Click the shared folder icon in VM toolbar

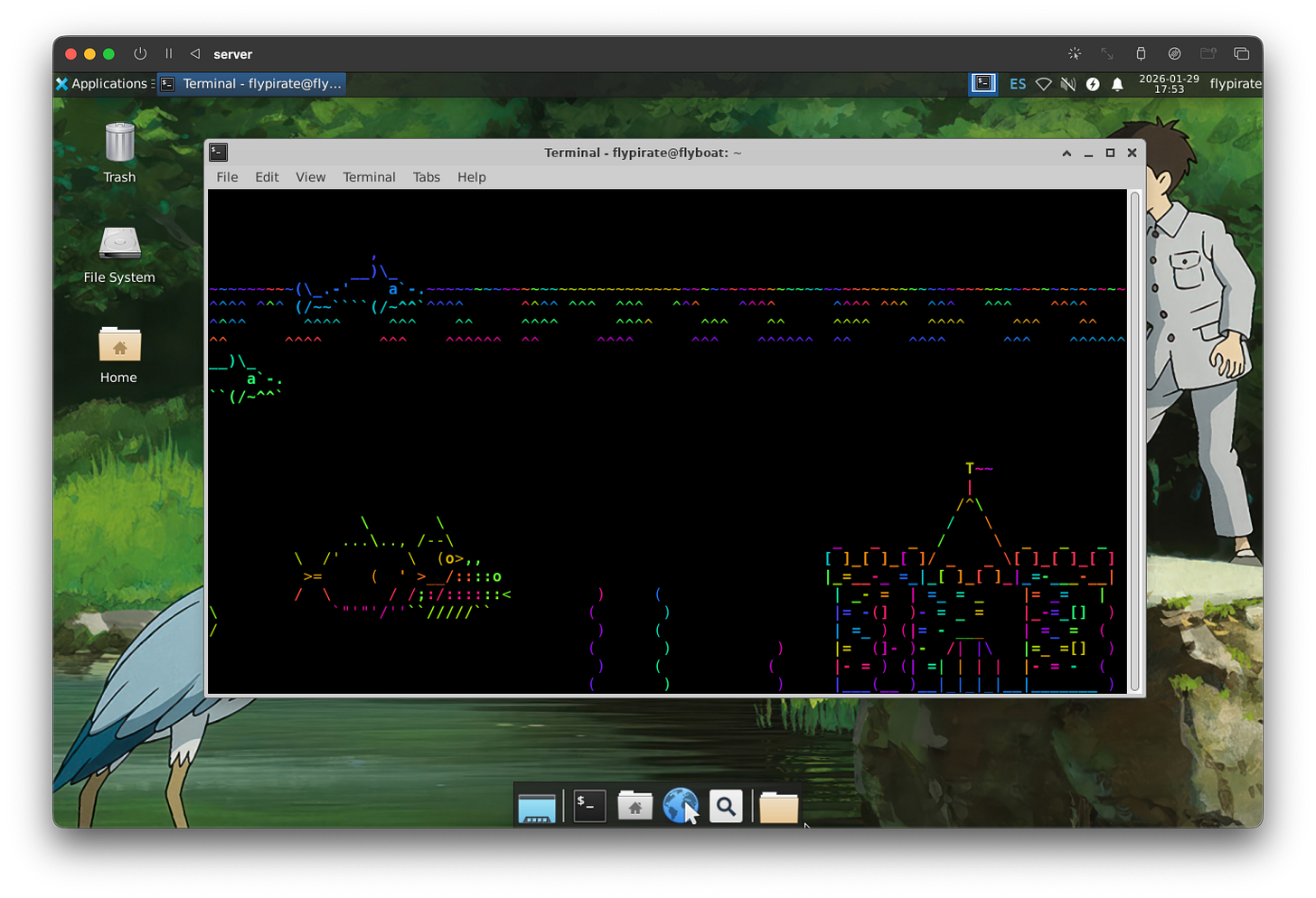(x=1208, y=54)
